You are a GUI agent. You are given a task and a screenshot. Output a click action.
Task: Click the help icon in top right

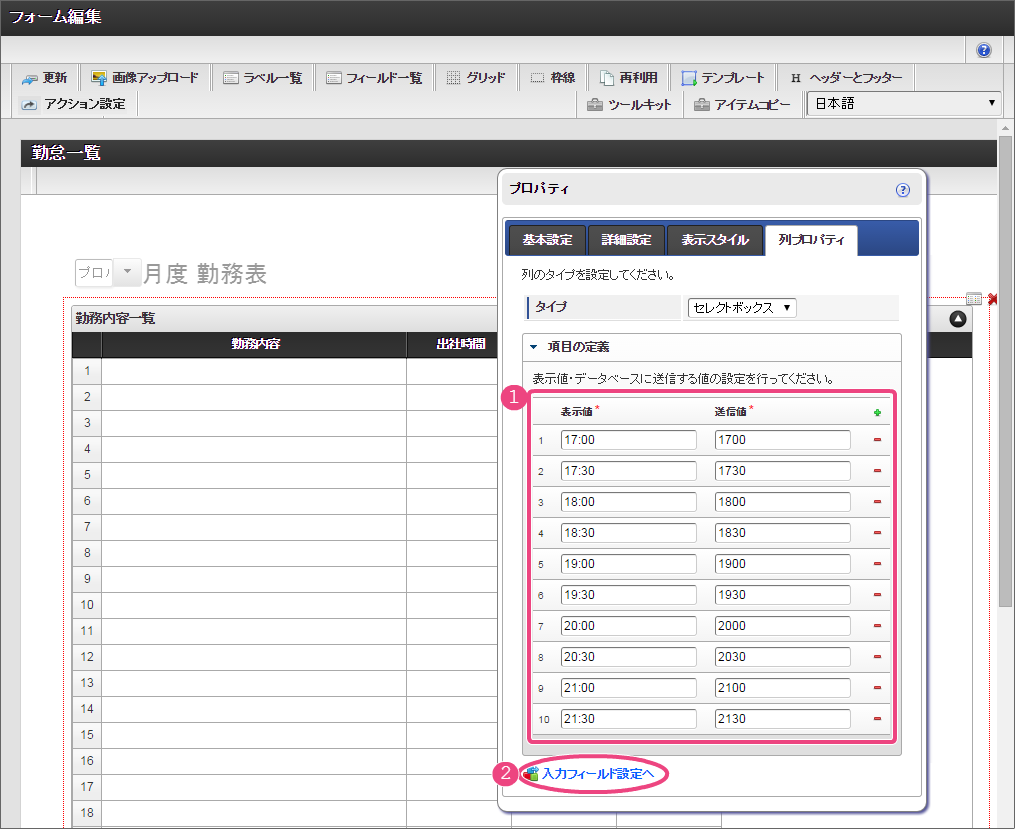984,50
